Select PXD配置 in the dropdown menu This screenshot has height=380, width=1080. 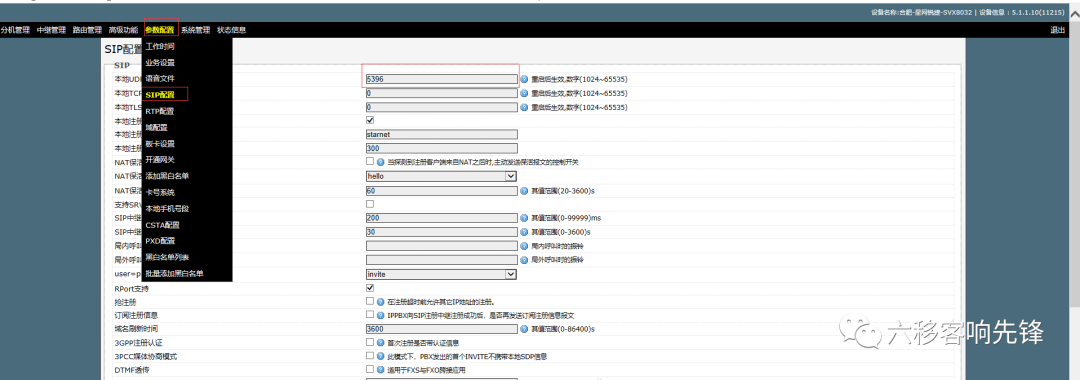point(160,241)
